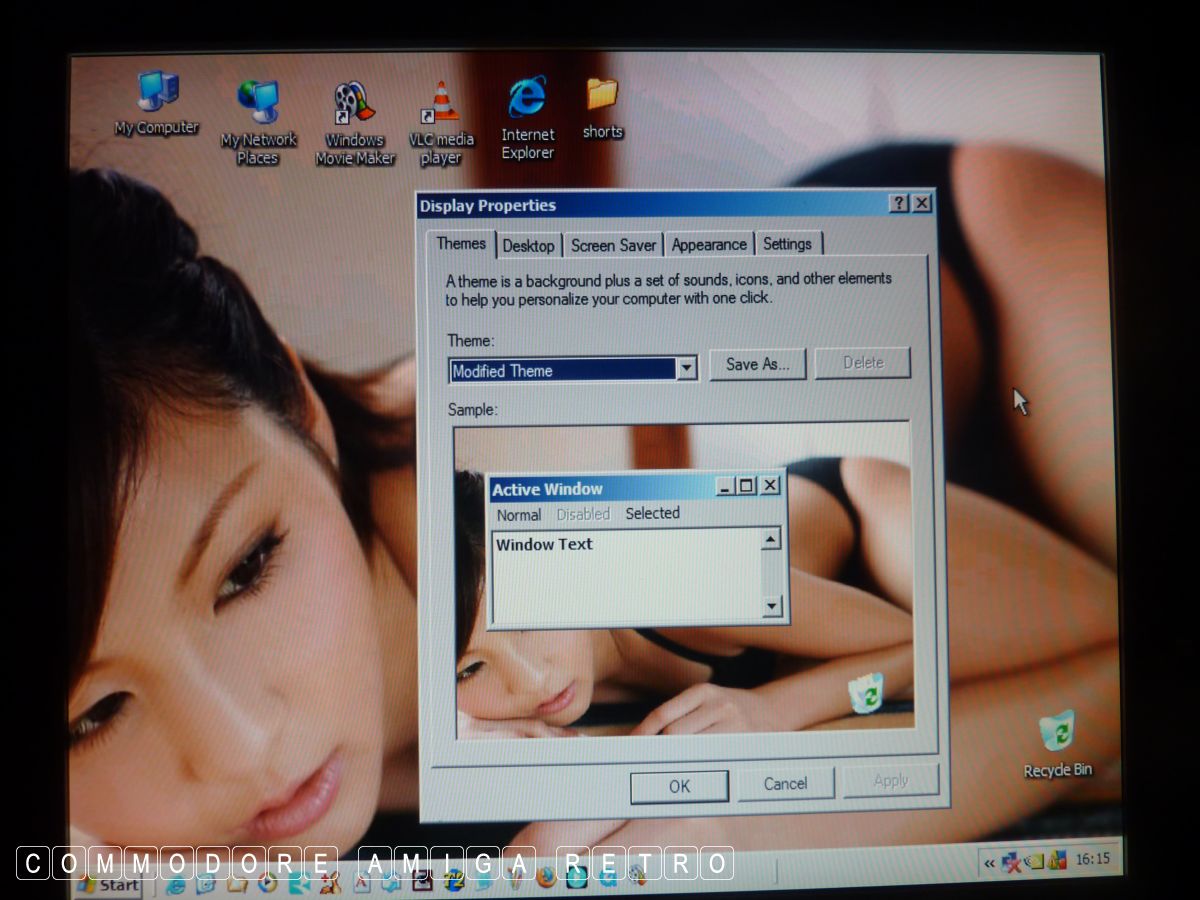Click the help question mark button
1200x900 pixels.
[x=899, y=204]
